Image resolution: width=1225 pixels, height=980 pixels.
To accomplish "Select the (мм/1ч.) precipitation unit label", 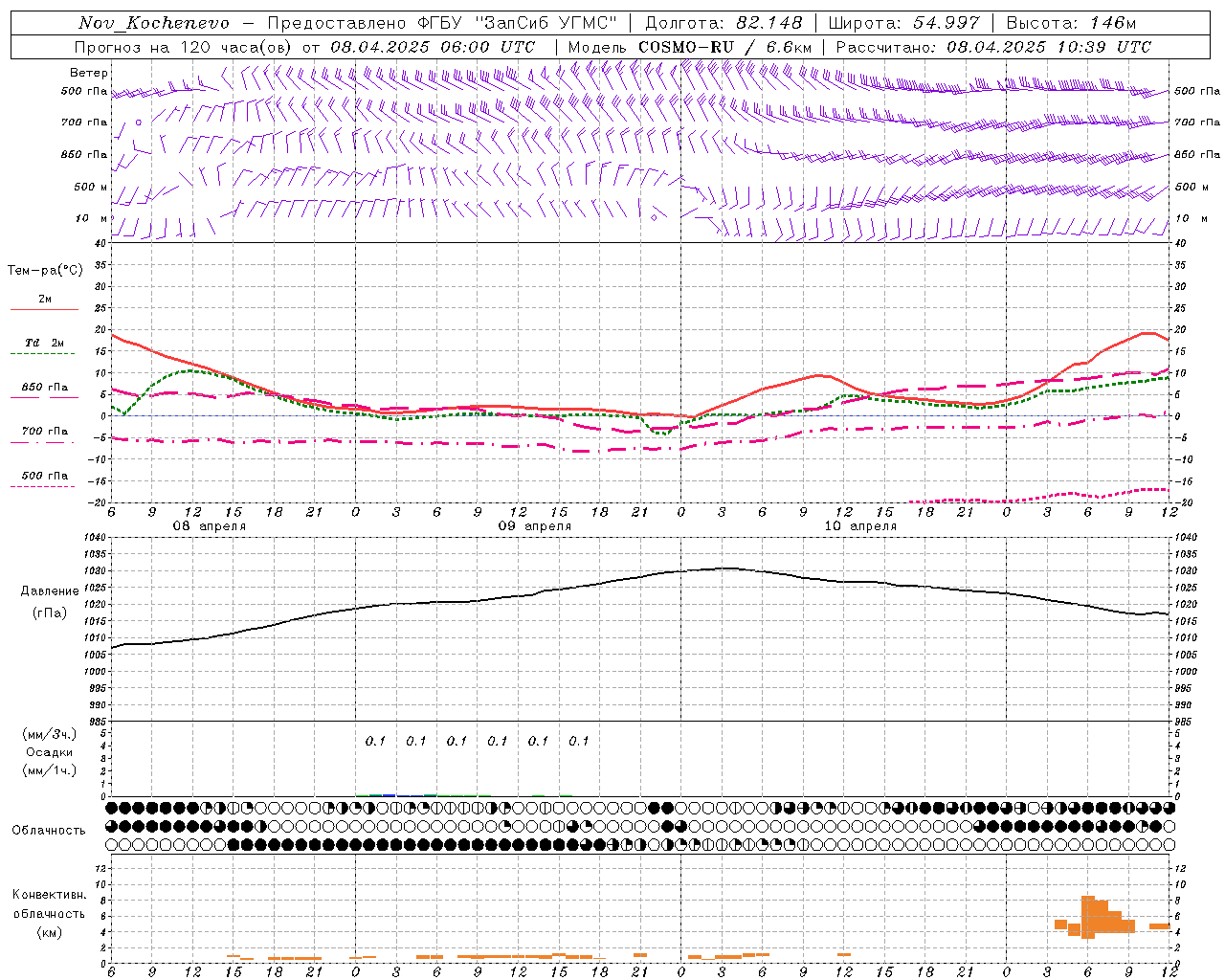I will point(50,770).
